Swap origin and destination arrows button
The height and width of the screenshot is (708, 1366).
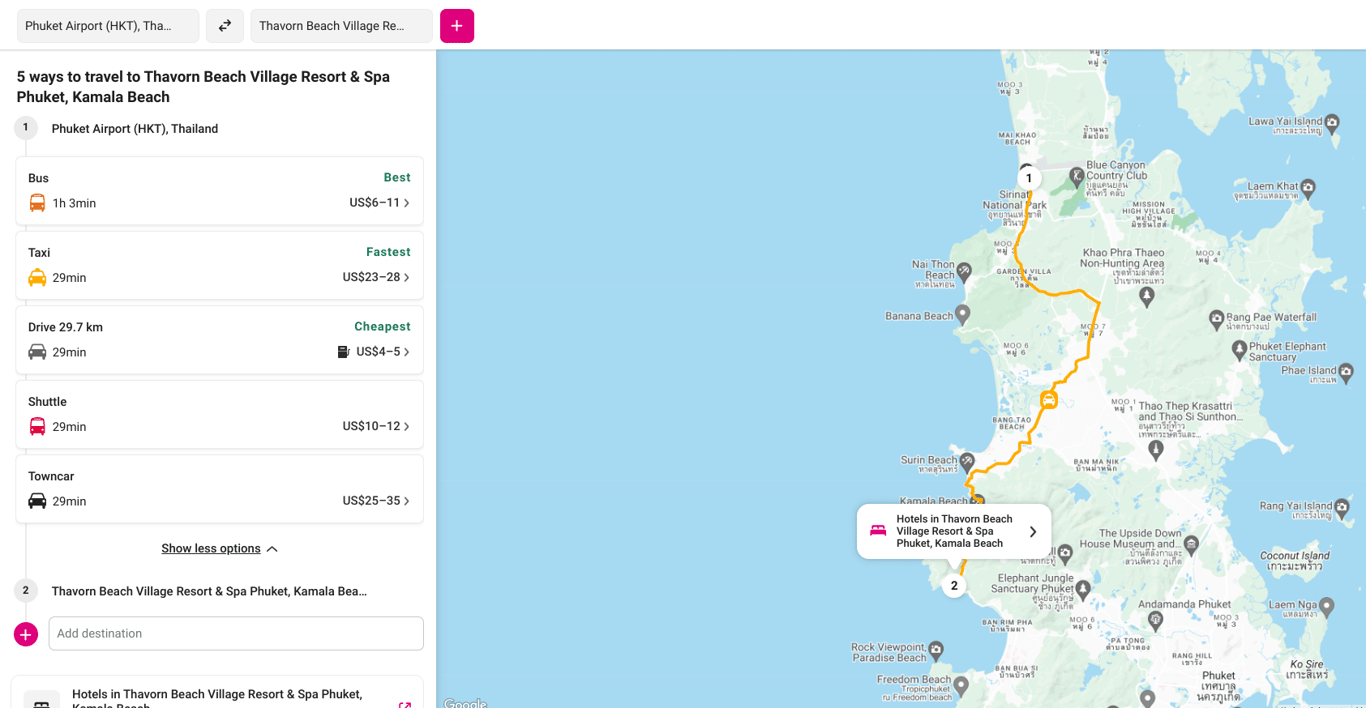tap(225, 26)
